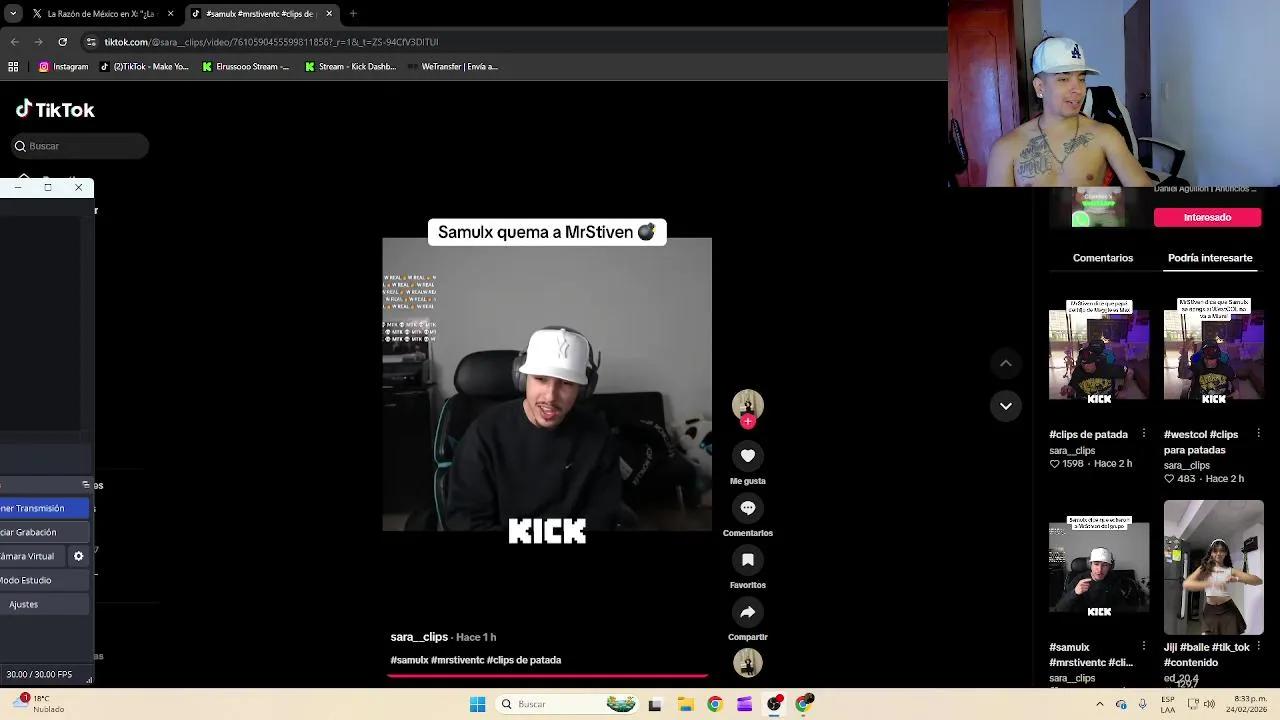This screenshot has width=1280, height=720.
Task: Open the creator avatar beside the video
Action: point(747,404)
